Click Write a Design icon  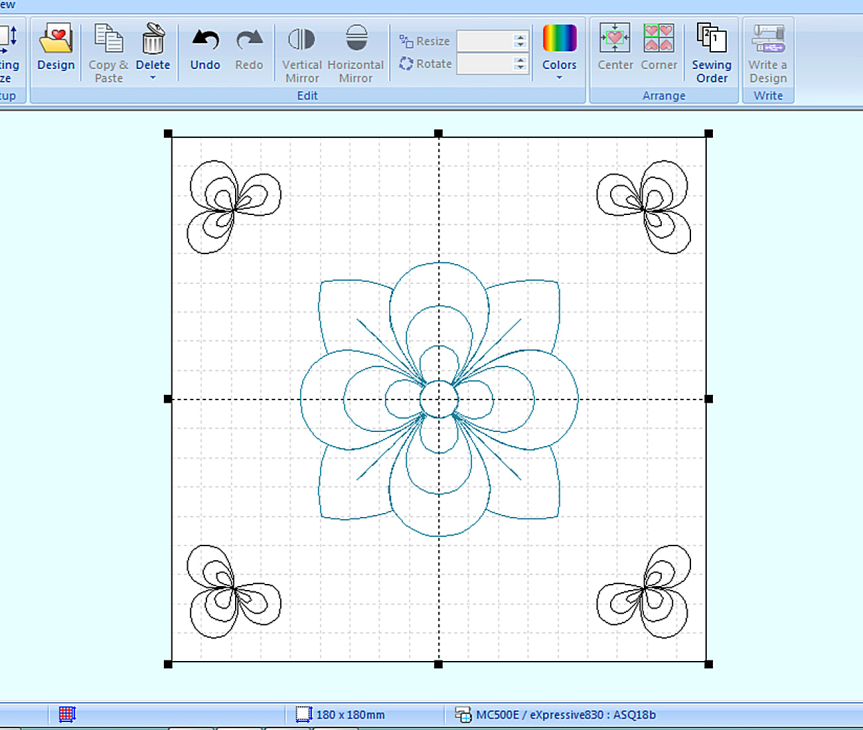click(768, 40)
